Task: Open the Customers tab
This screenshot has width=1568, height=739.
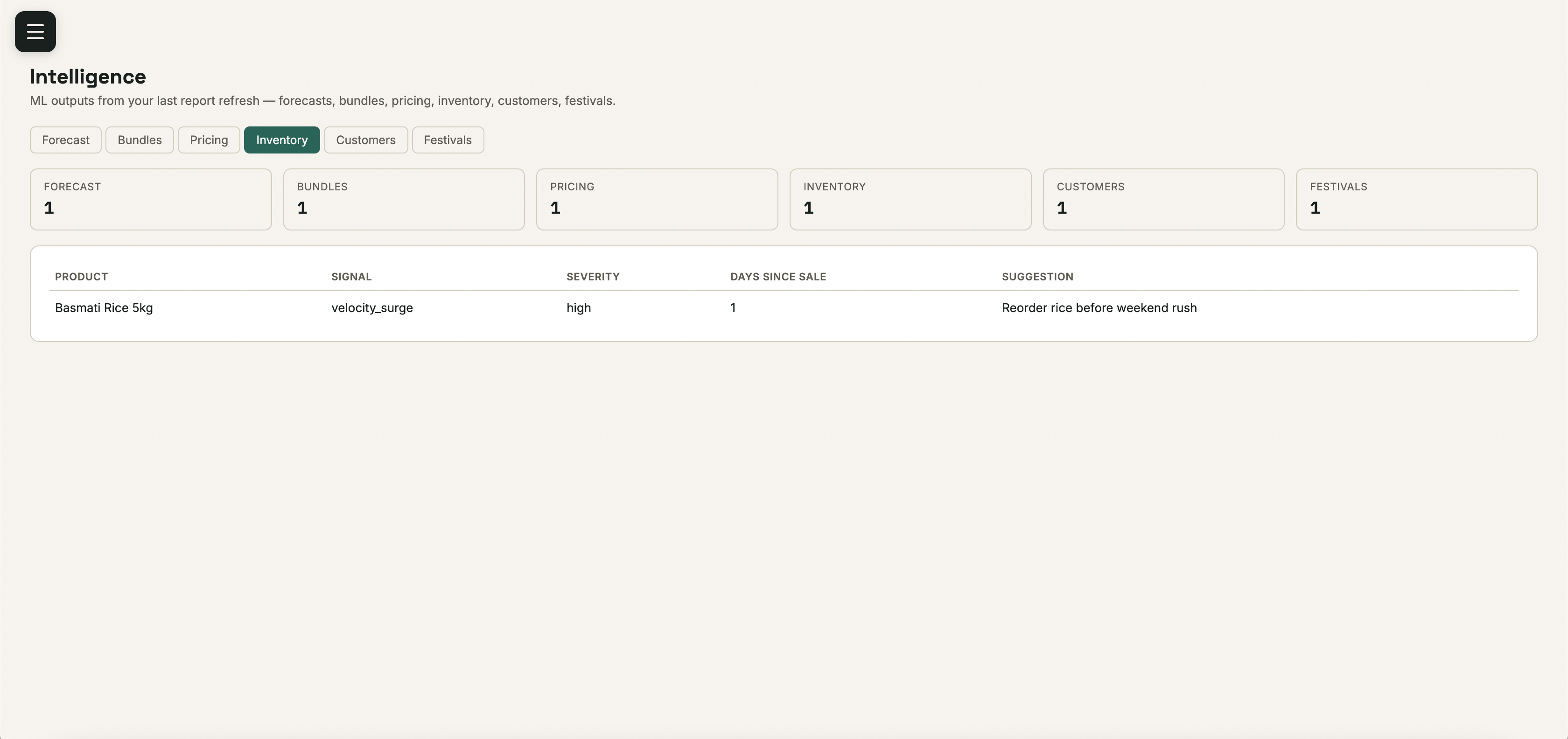Action: coord(366,140)
